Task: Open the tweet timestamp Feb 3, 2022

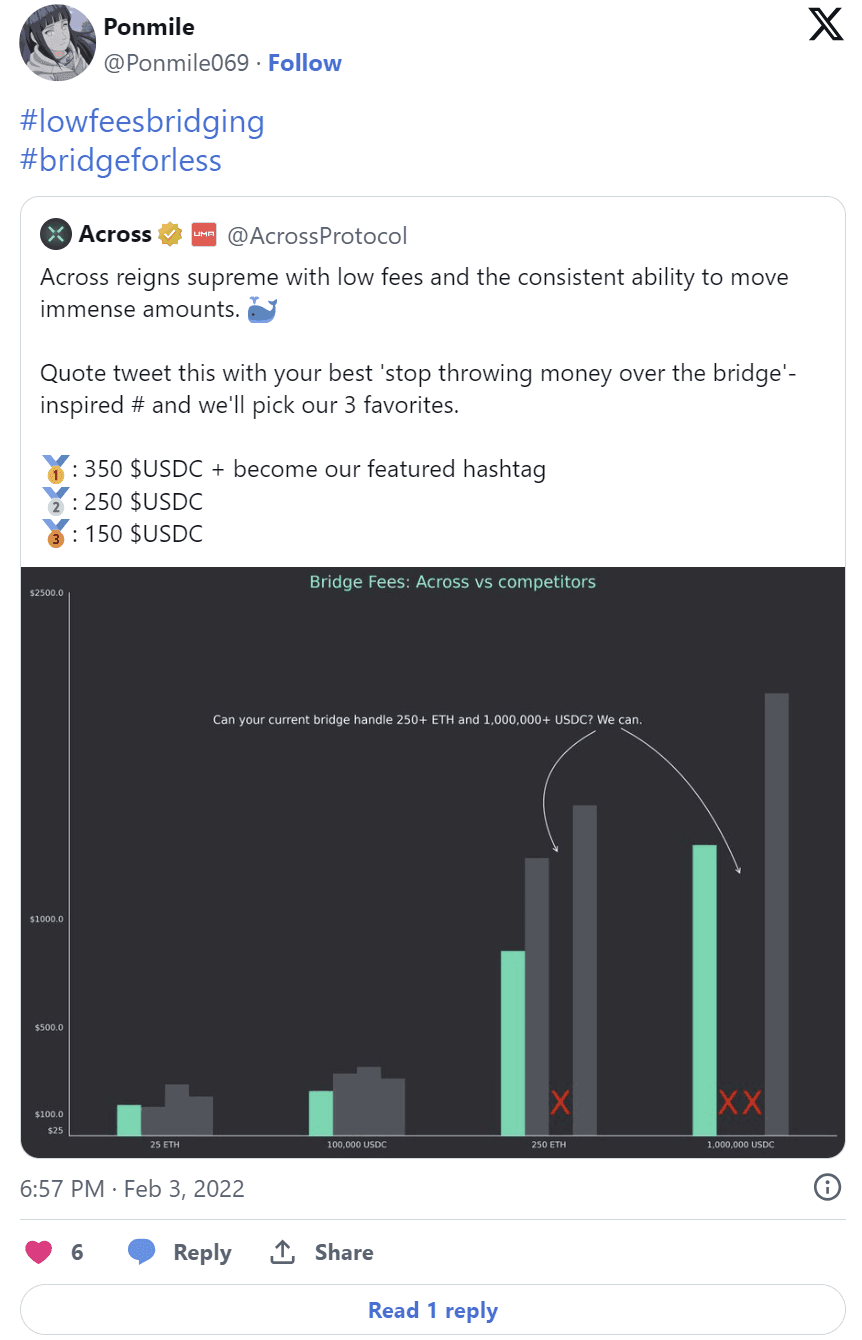Action: [132, 1188]
